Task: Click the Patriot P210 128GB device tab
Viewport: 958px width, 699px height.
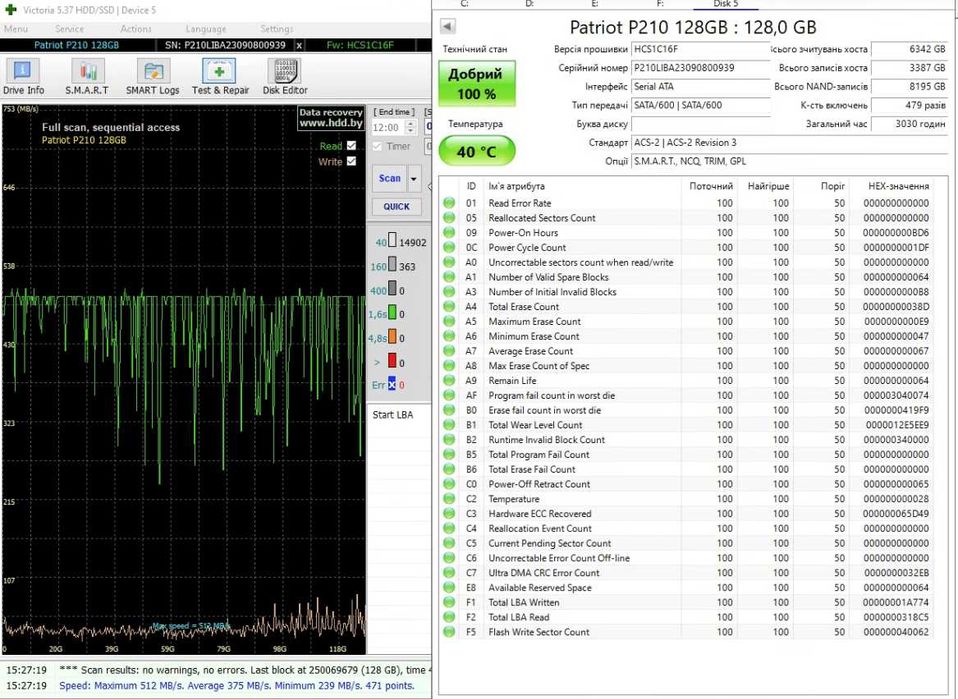Action: pyautogui.click(x=76, y=45)
